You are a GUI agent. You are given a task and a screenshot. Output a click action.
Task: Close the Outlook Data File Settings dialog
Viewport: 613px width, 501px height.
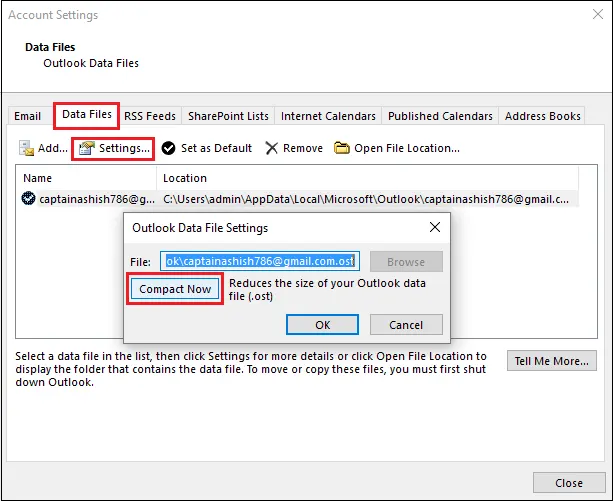pos(435,227)
